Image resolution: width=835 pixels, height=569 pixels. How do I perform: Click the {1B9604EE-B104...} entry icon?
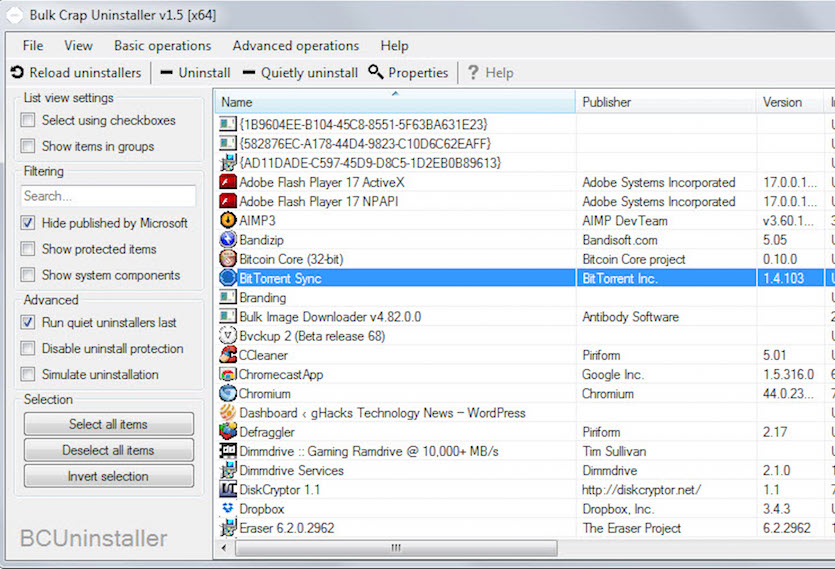pyautogui.click(x=228, y=125)
